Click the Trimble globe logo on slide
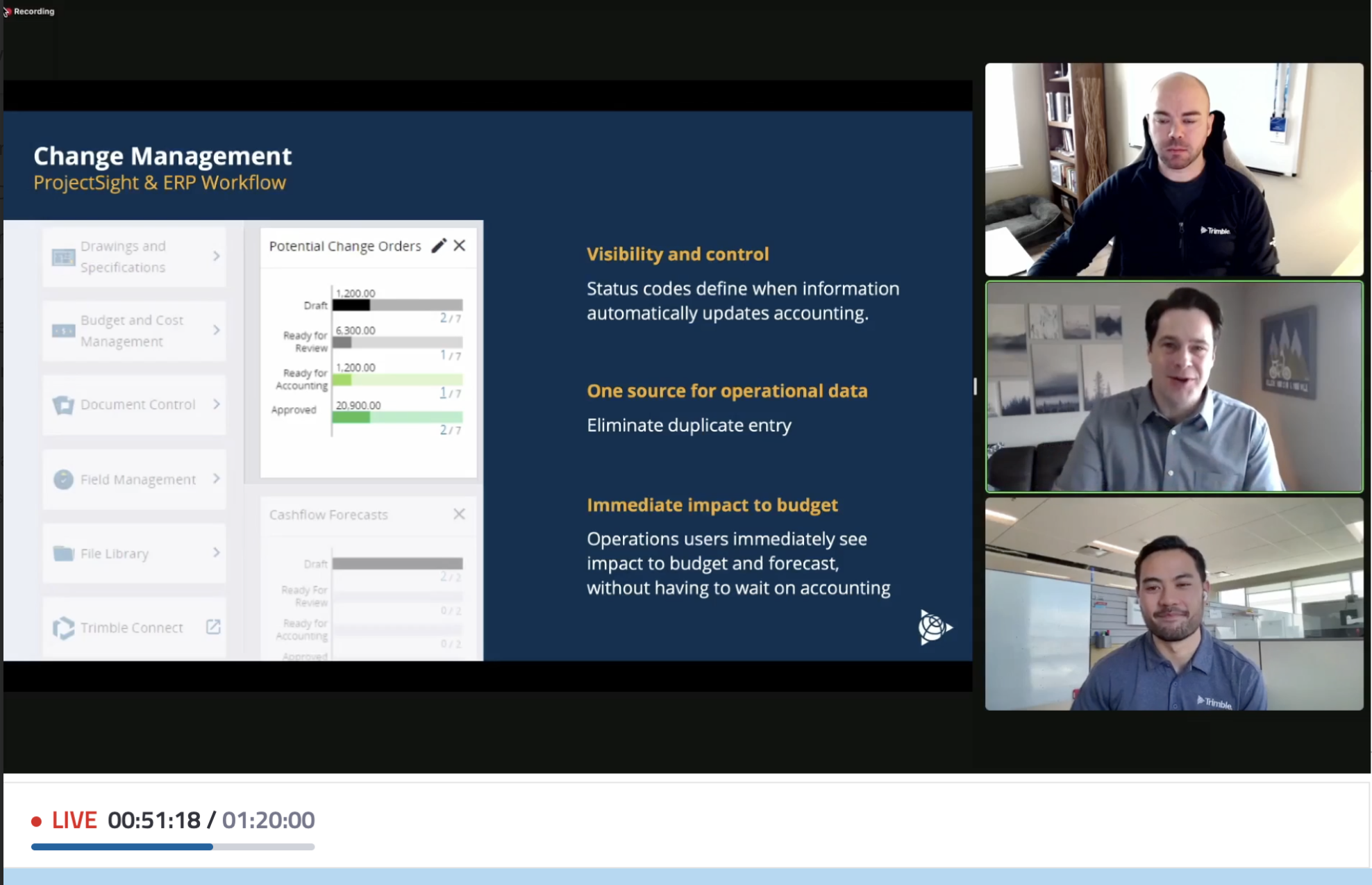1372x885 pixels. pyautogui.click(x=935, y=627)
